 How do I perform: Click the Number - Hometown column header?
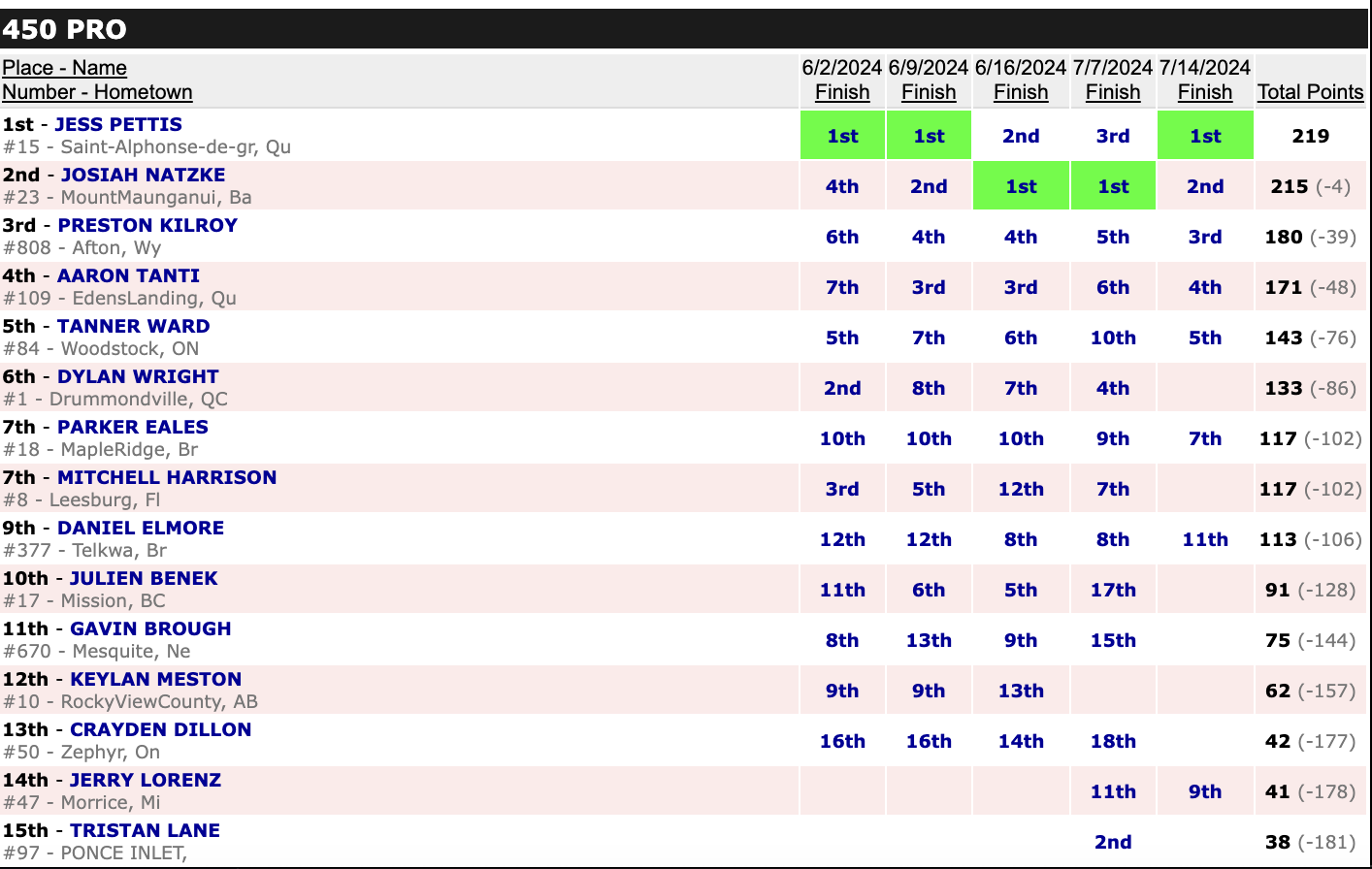[x=97, y=92]
